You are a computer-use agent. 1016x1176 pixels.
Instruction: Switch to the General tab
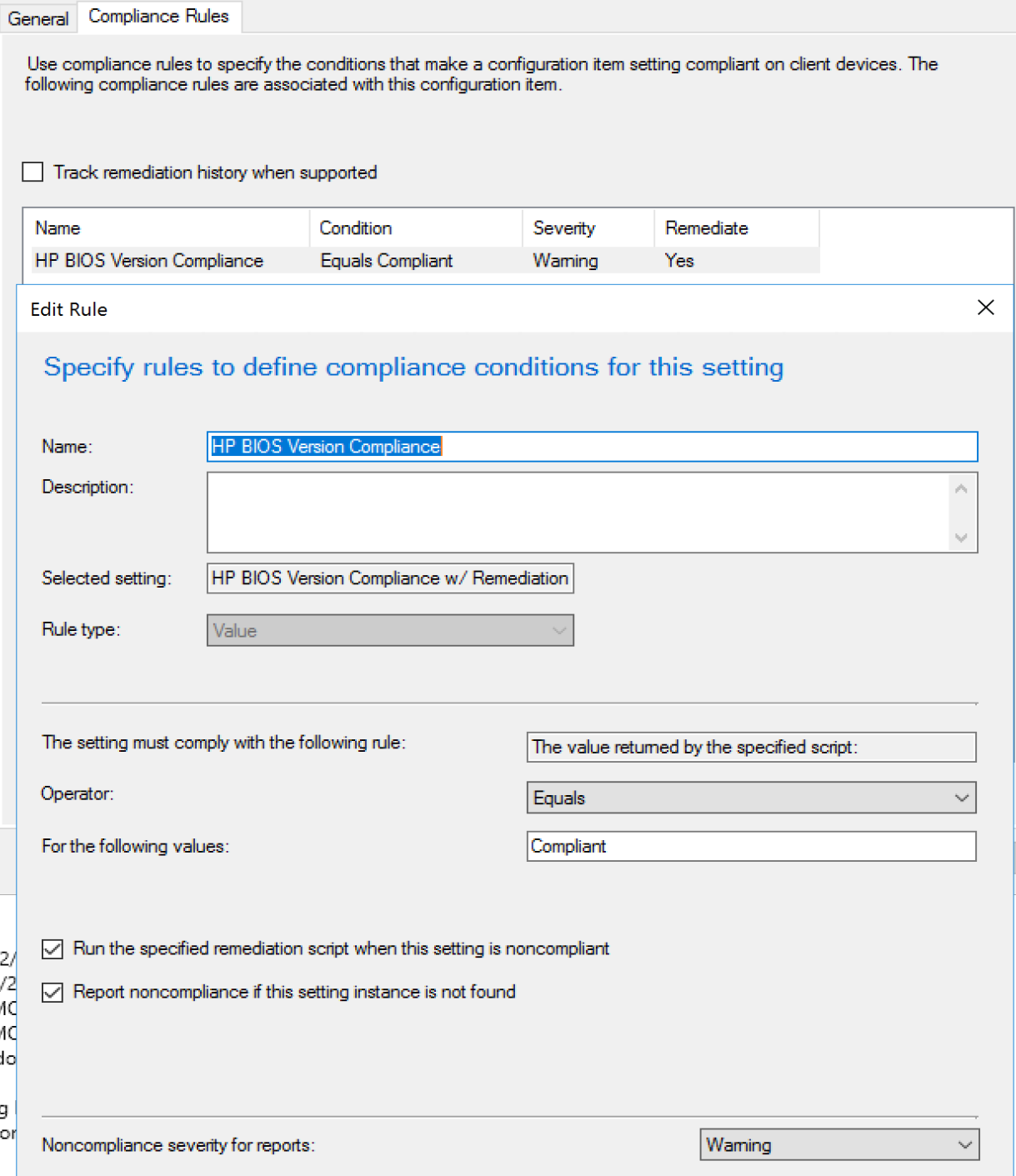38,18
